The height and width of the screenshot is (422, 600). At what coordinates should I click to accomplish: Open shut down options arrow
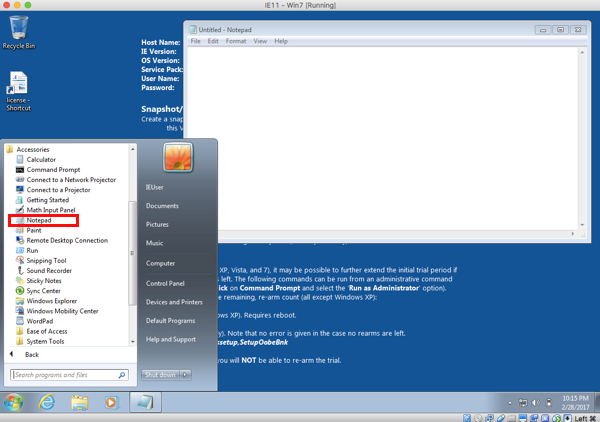pyautogui.click(x=185, y=375)
